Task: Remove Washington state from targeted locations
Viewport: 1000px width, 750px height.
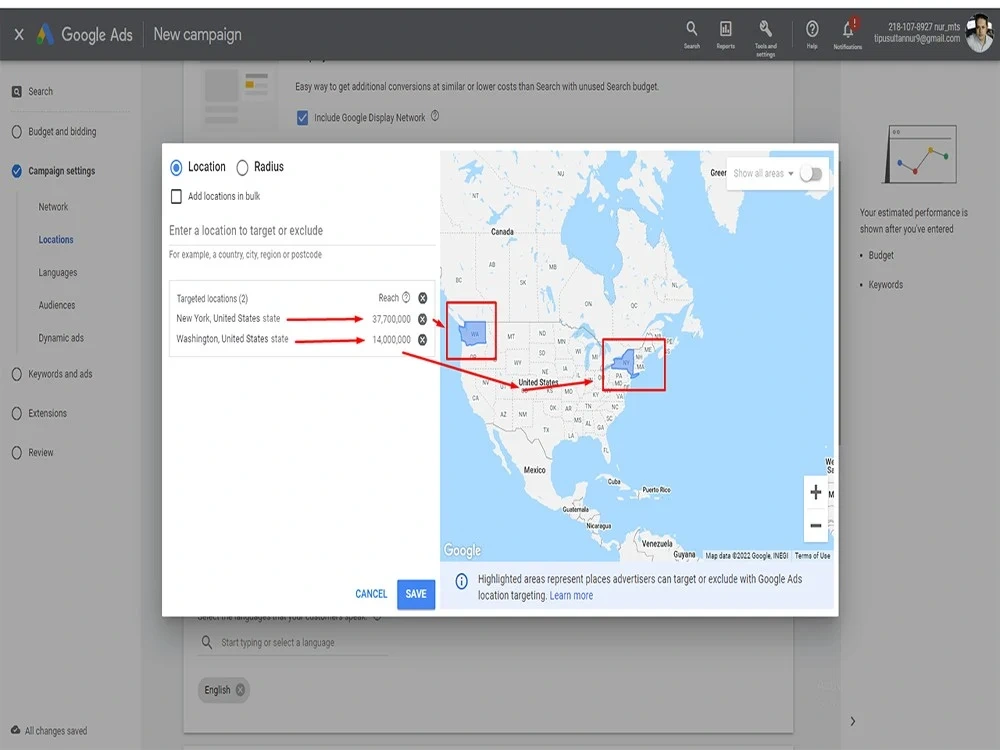Action: point(422,340)
